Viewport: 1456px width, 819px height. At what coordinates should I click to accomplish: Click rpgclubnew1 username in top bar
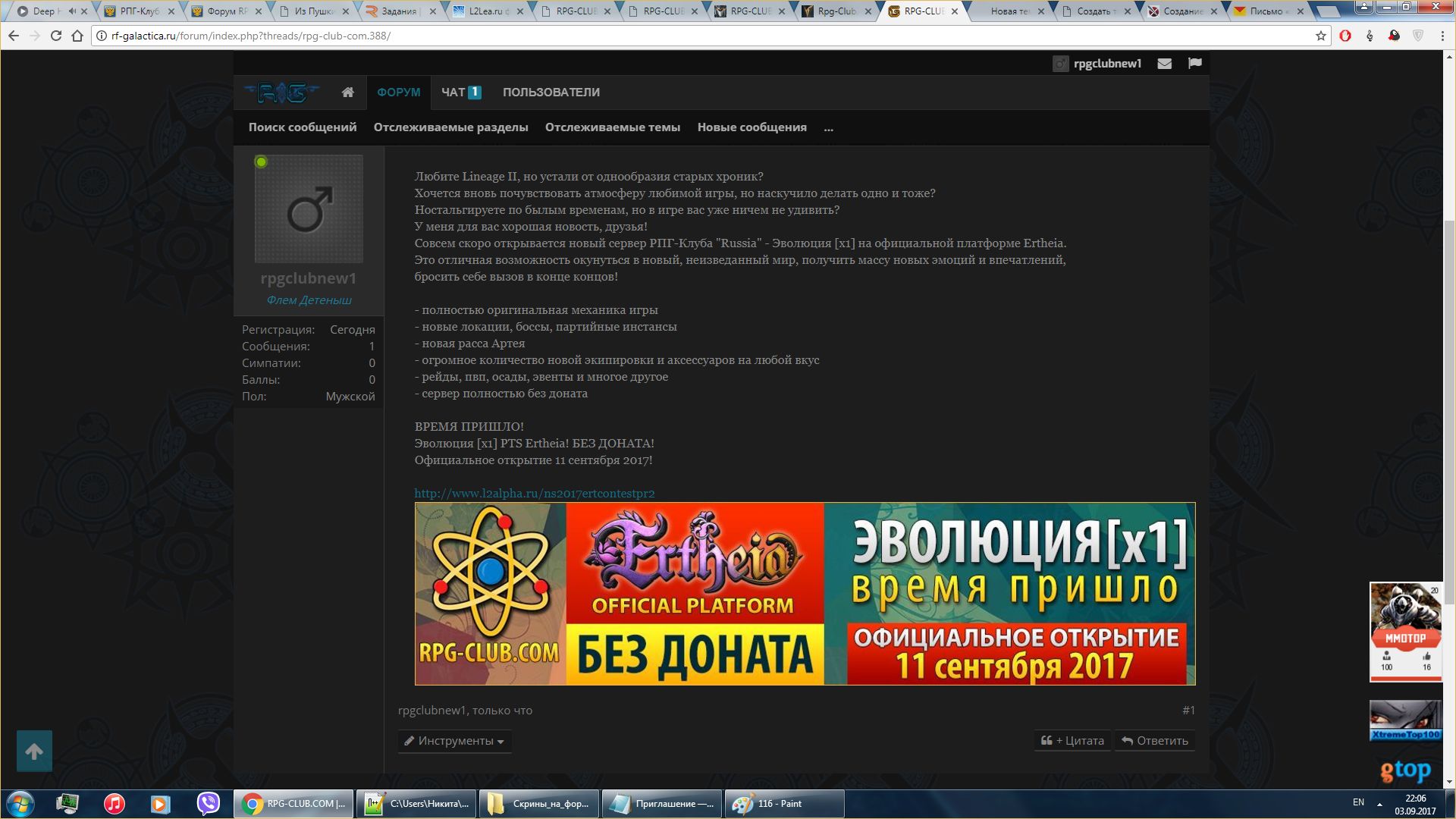coord(1107,64)
